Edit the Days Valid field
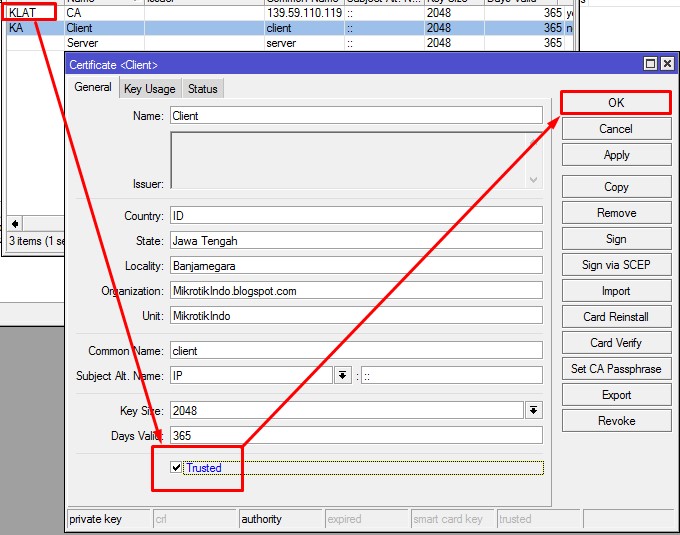Viewport: 680px width, 535px height. click(356, 435)
